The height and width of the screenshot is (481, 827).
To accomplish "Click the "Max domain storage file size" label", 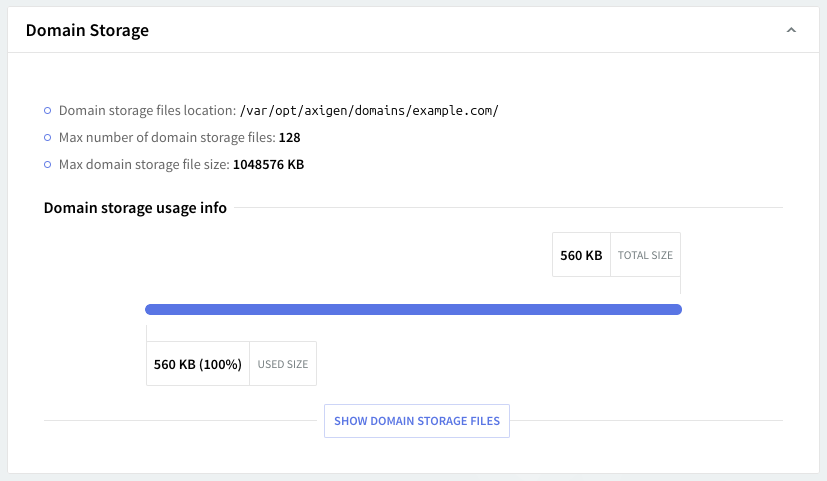I will tap(144, 164).
